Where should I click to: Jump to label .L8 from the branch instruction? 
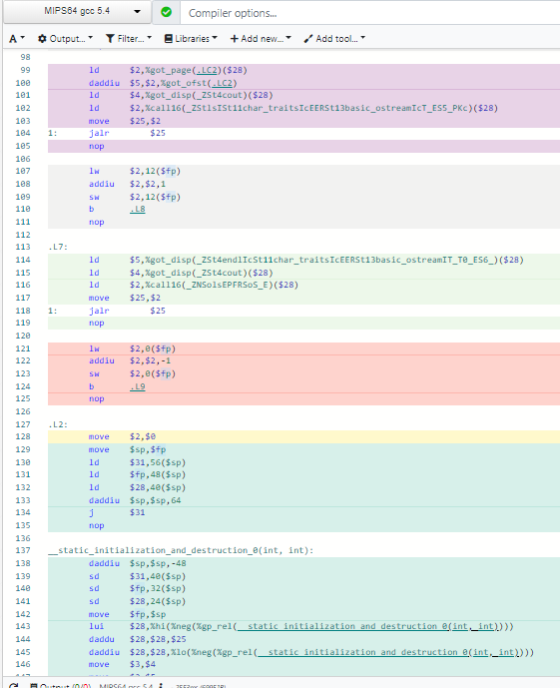point(137,209)
